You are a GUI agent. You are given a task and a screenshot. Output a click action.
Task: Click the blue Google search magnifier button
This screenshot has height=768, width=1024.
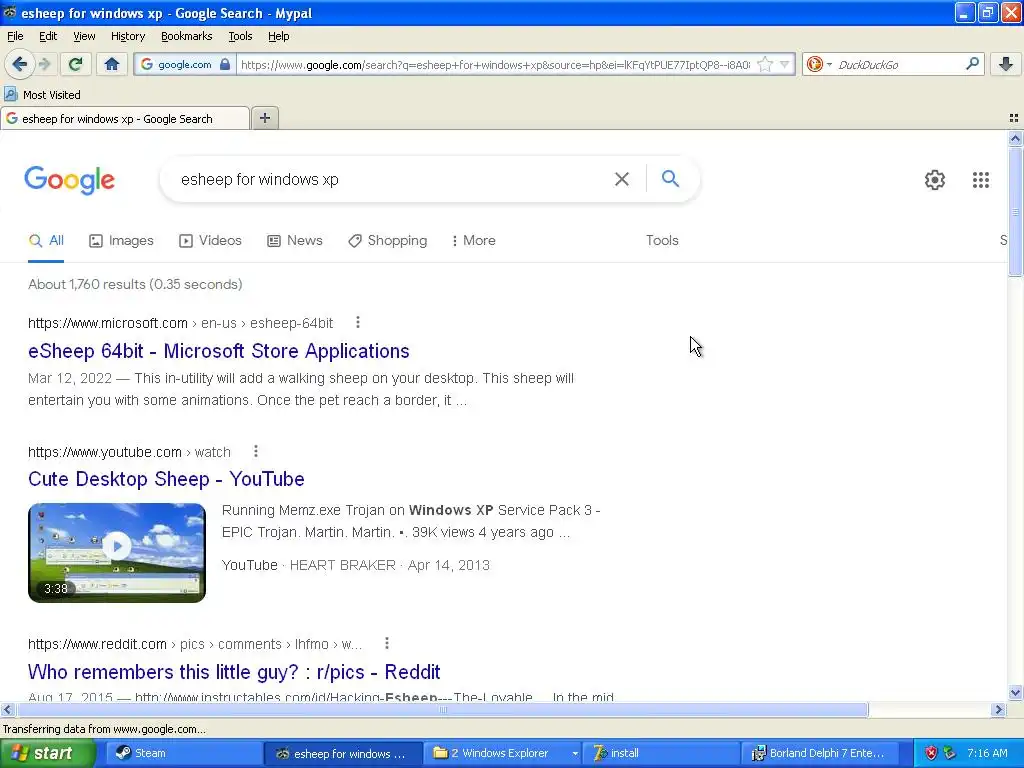tap(670, 178)
